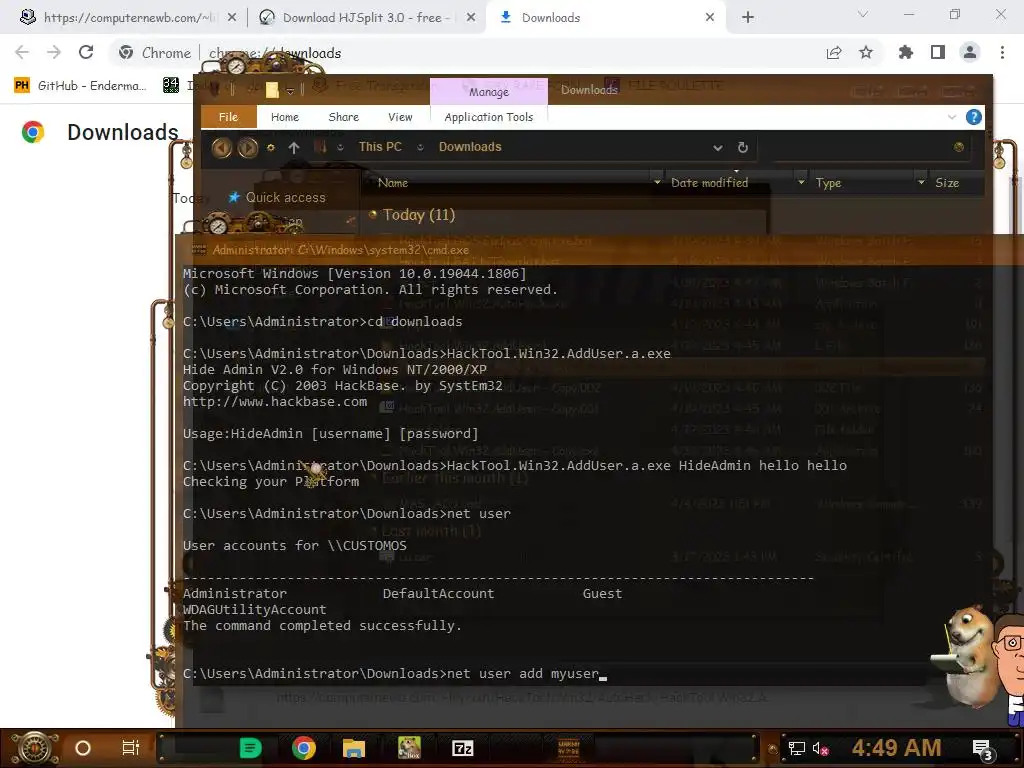Image resolution: width=1024 pixels, height=768 pixels.
Task: Open the green chat app on taskbar
Action: pos(250,748)
